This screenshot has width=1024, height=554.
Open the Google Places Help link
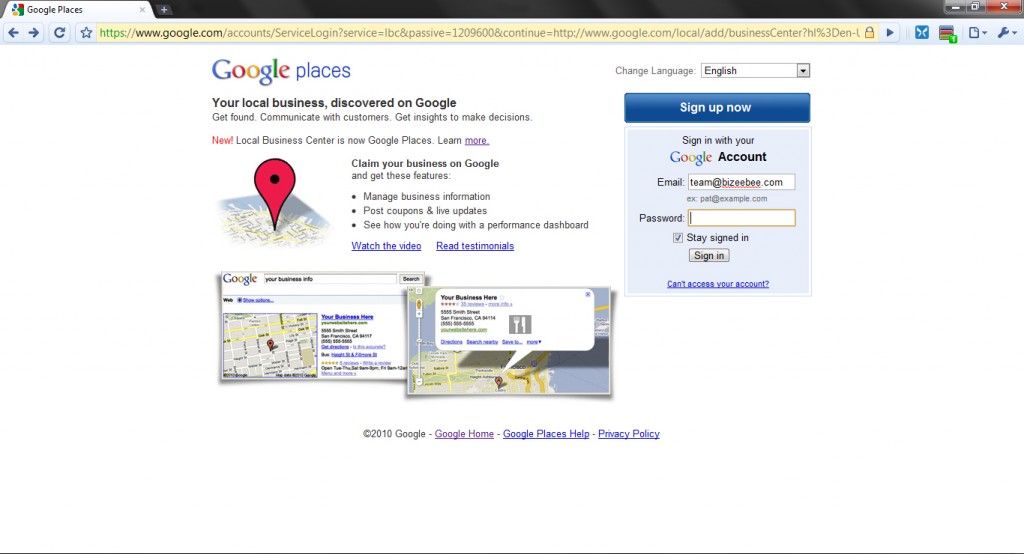coord(546,434)
